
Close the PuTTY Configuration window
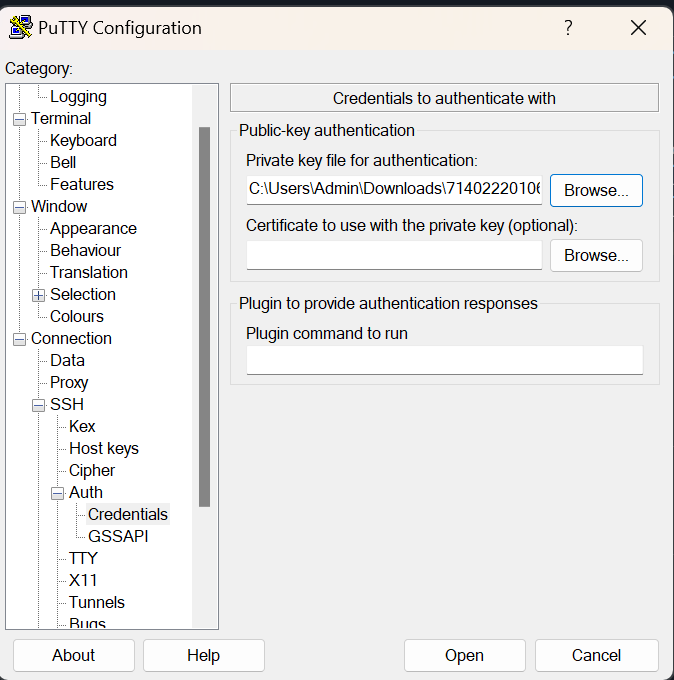(x=638, y=28)
